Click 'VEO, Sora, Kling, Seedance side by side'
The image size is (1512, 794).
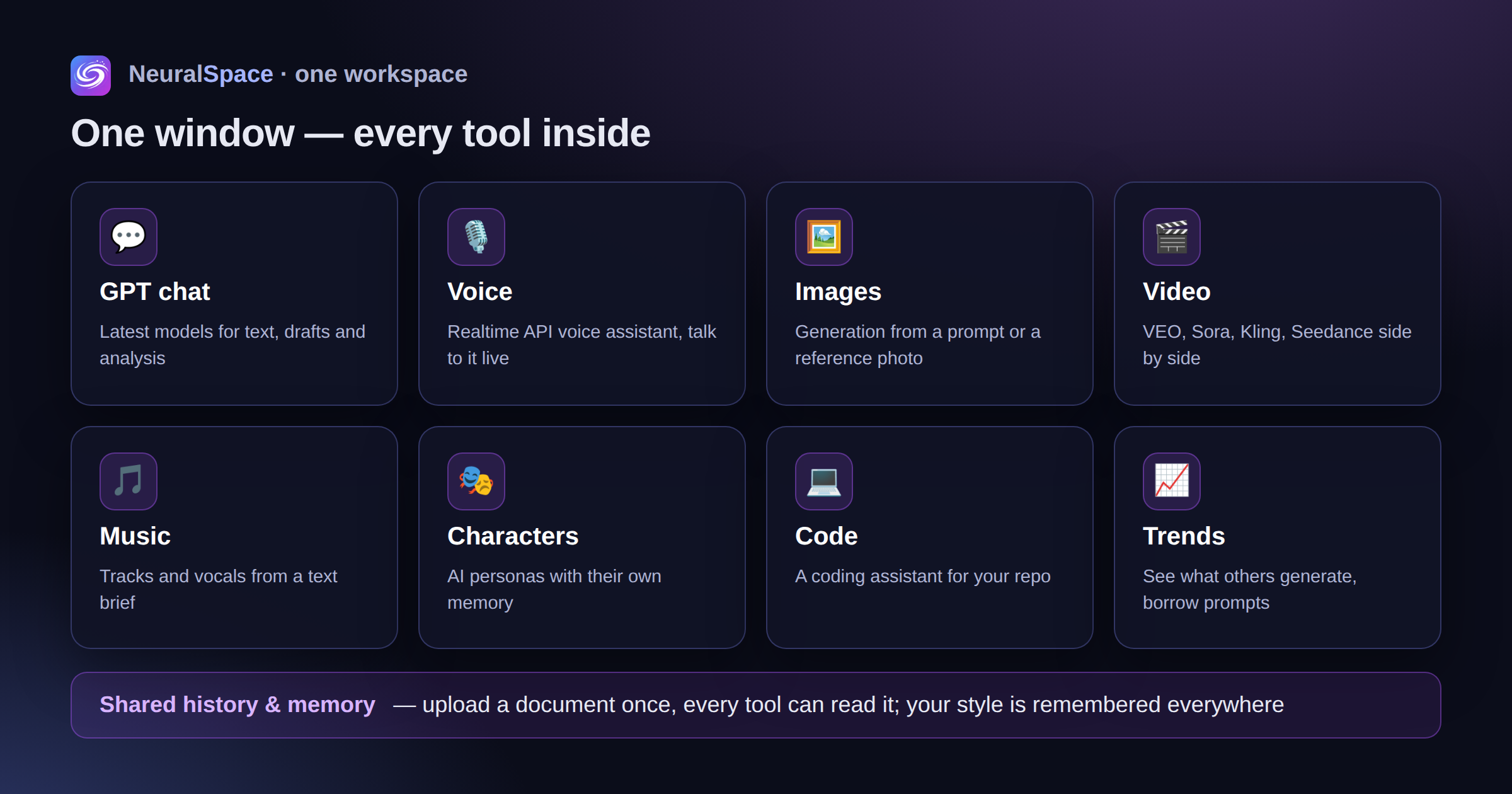click(1277, 345)
